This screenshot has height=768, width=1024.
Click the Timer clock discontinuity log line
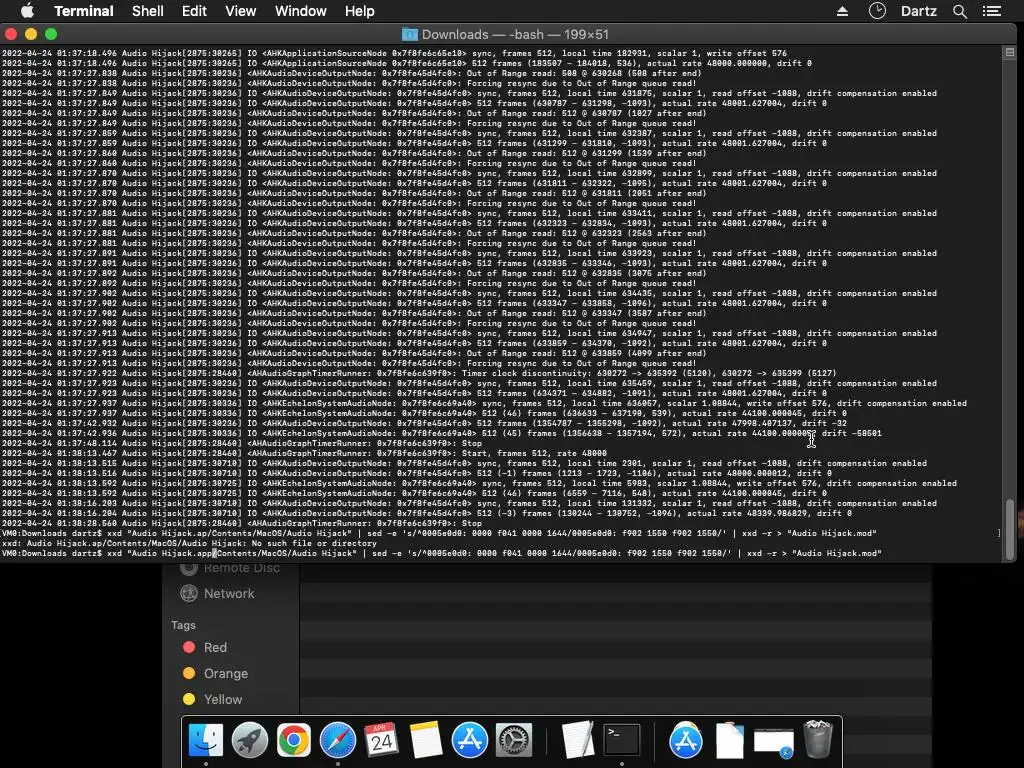pyautogui.click(x=419, y=374)
